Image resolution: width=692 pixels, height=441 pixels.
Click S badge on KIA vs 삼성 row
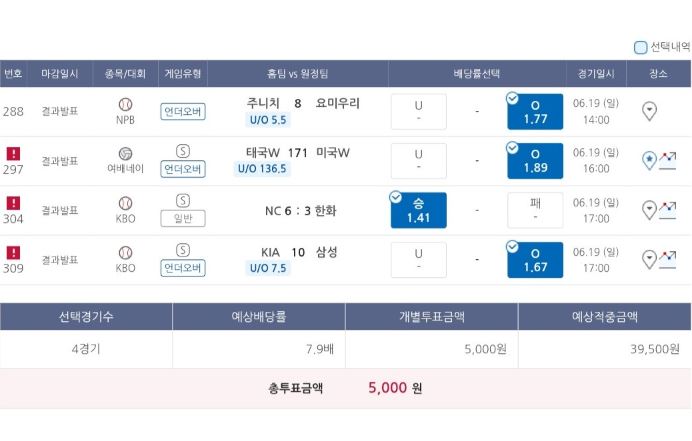[183, 250]
